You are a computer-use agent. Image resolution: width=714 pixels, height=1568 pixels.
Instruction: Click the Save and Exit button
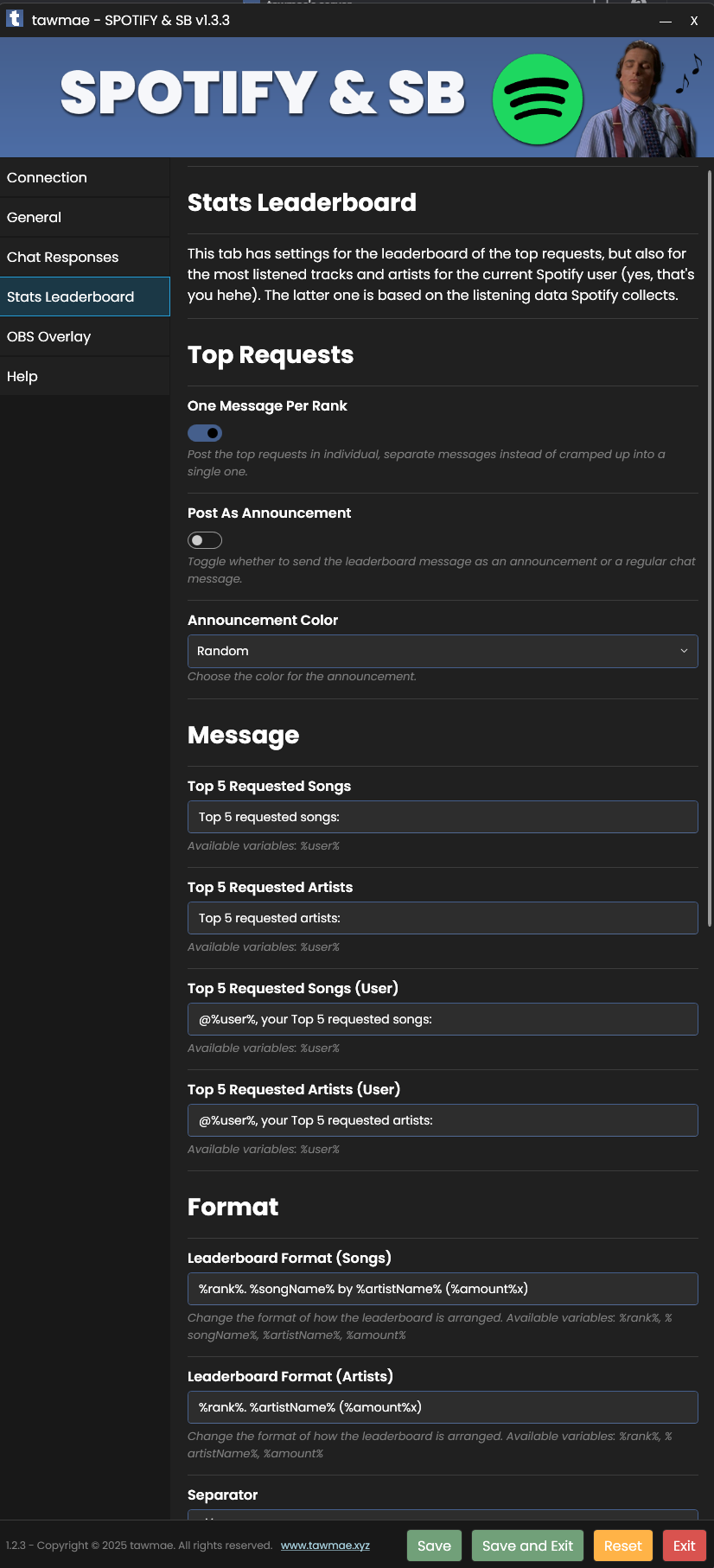[x=527, y=1546]
